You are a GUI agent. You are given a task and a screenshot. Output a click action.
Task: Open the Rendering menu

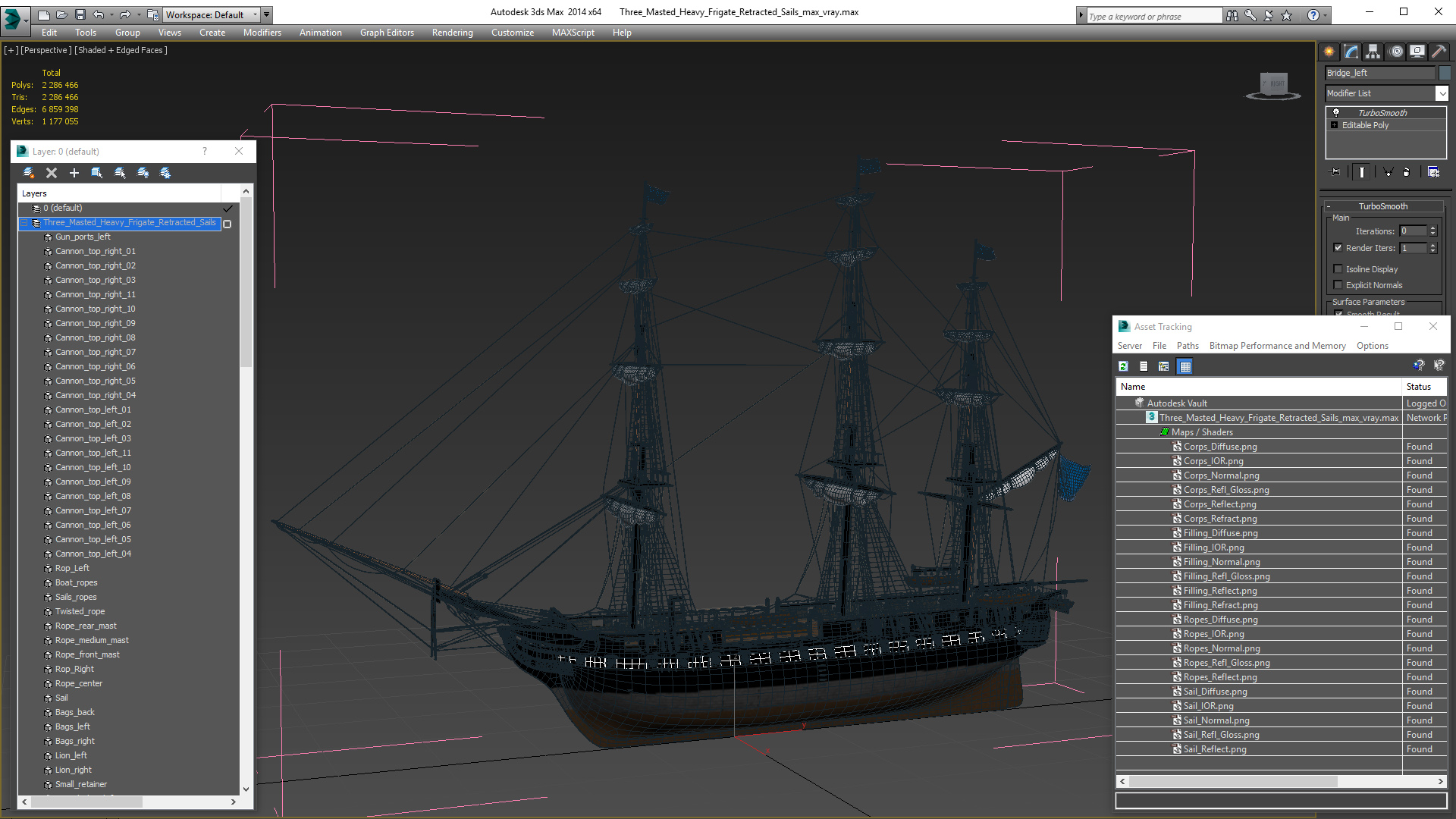pyautogui.click(x=452, y=33)
